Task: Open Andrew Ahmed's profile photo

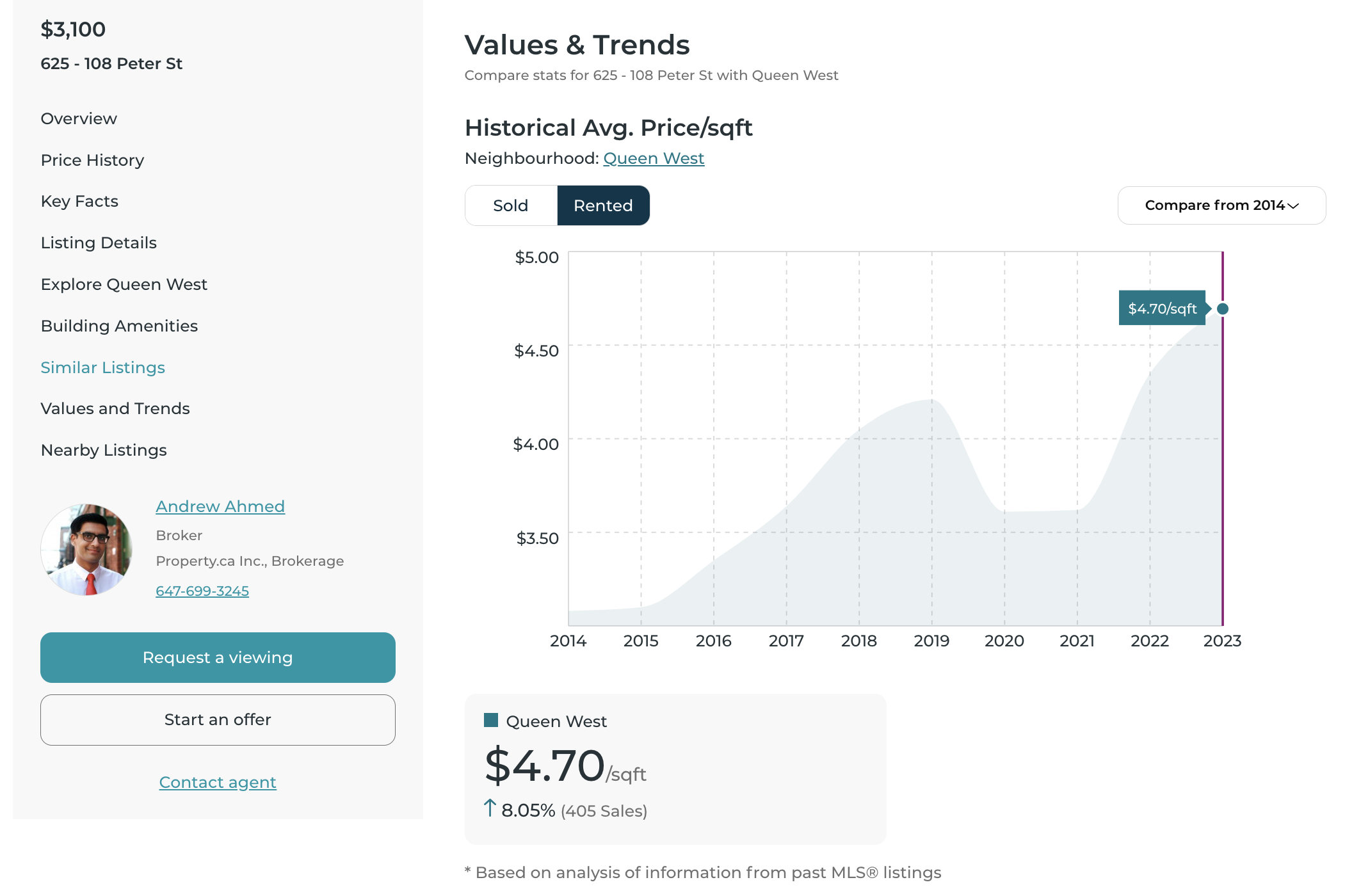Action: tap(87, 549)
